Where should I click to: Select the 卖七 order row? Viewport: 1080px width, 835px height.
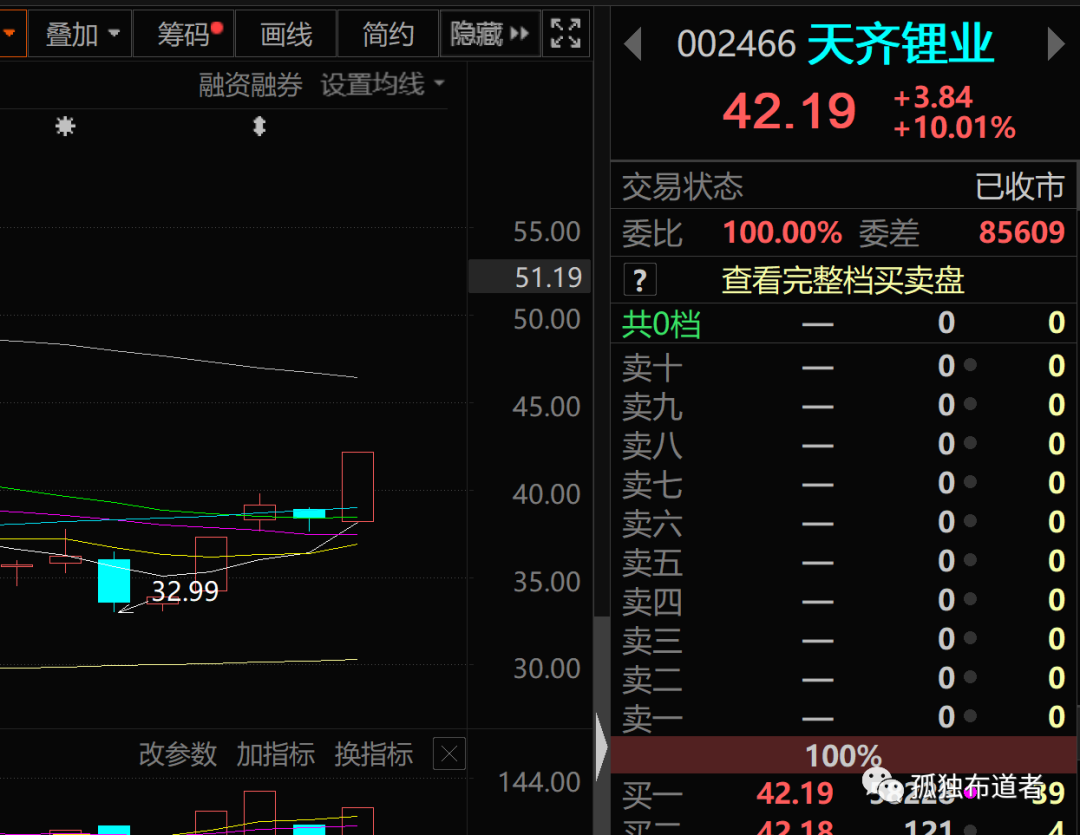(844, 483)
